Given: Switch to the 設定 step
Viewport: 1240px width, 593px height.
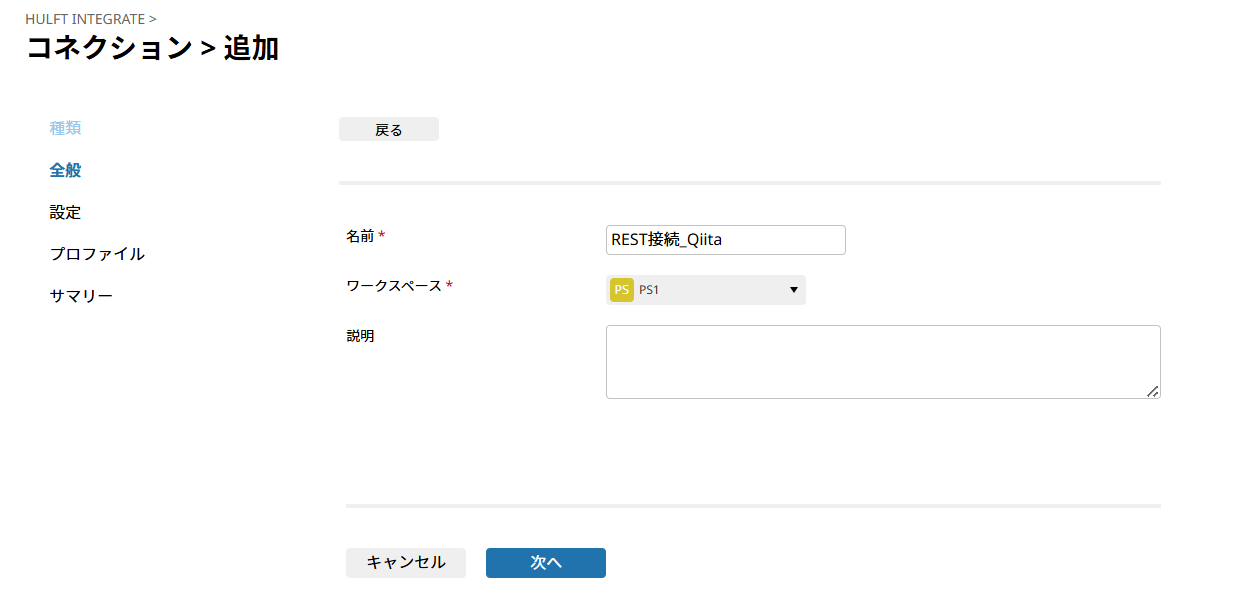Looking at the screenshot, I should point(62,211).
